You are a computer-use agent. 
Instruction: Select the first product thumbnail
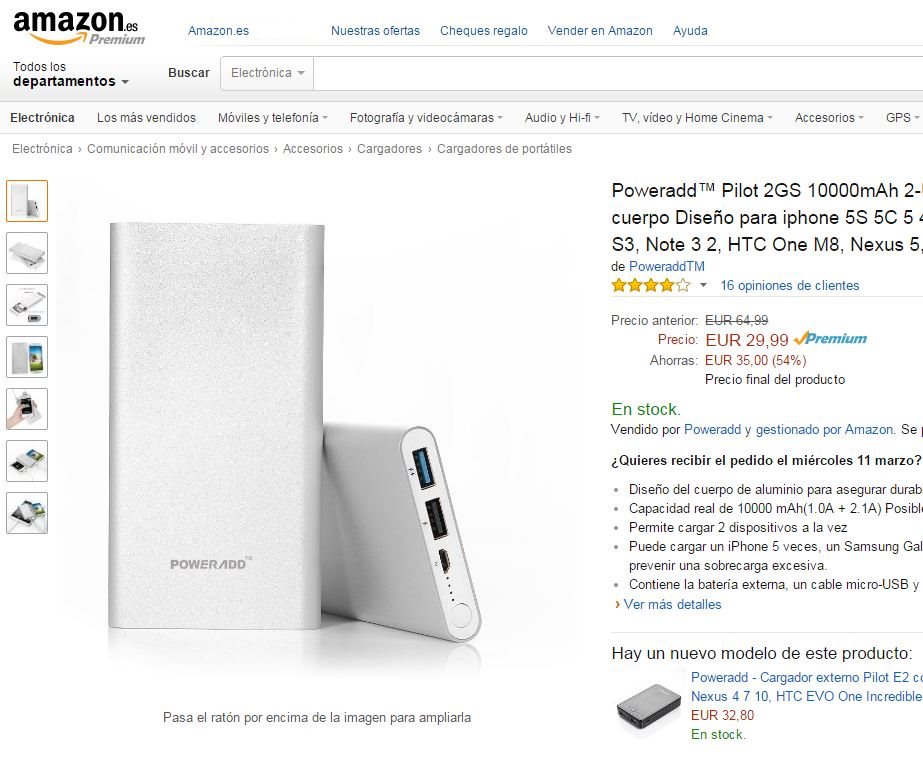coord(27,201)
